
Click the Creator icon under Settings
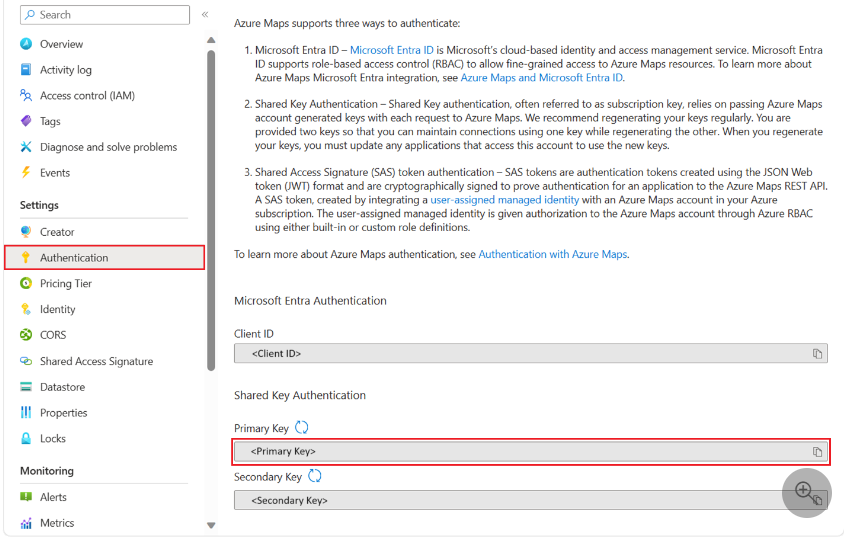click(x=26, y=232)
